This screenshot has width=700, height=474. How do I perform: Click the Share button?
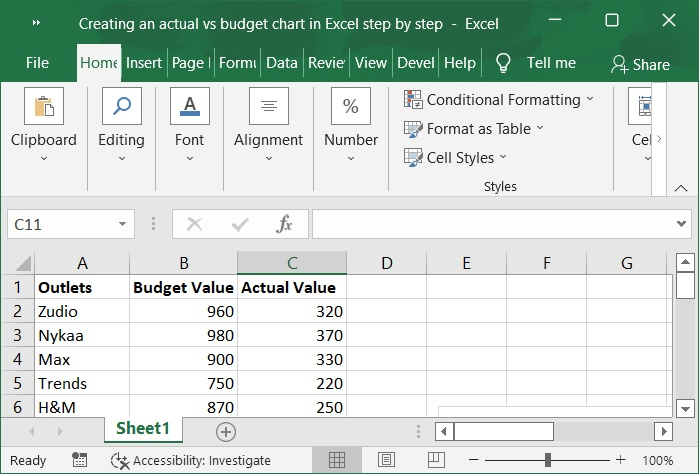coord(640,64)
